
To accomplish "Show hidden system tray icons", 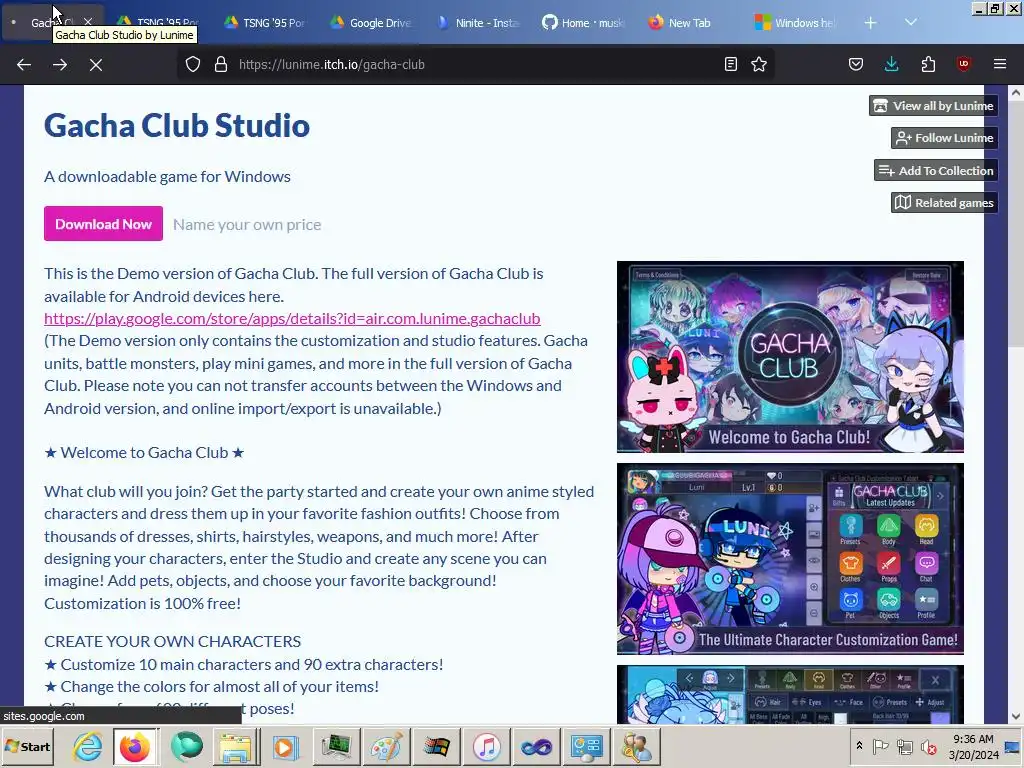I will 859,746.
